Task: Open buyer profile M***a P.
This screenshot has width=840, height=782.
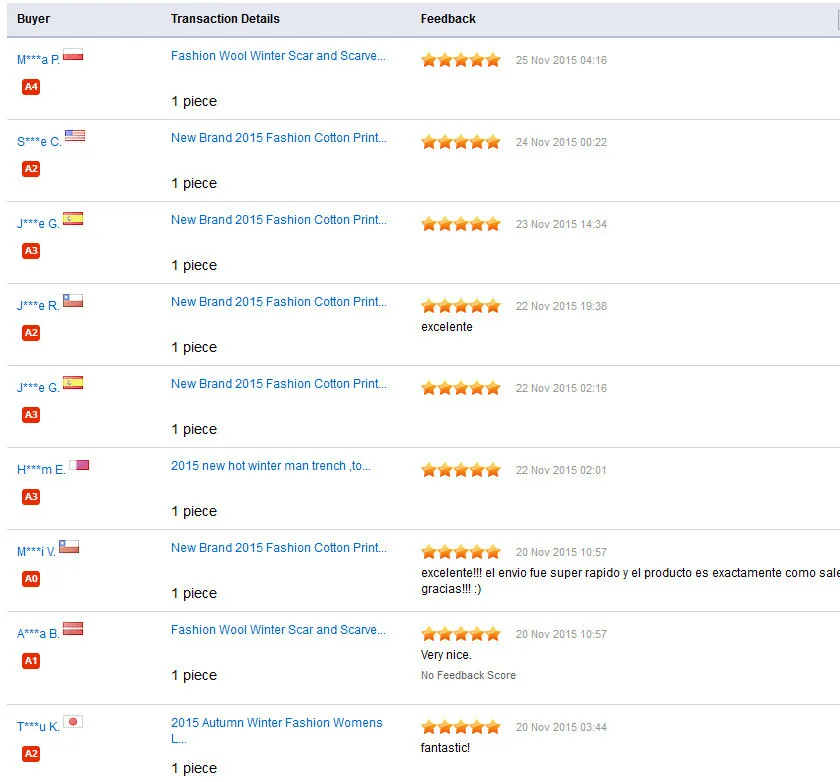Action: (38, 59)
